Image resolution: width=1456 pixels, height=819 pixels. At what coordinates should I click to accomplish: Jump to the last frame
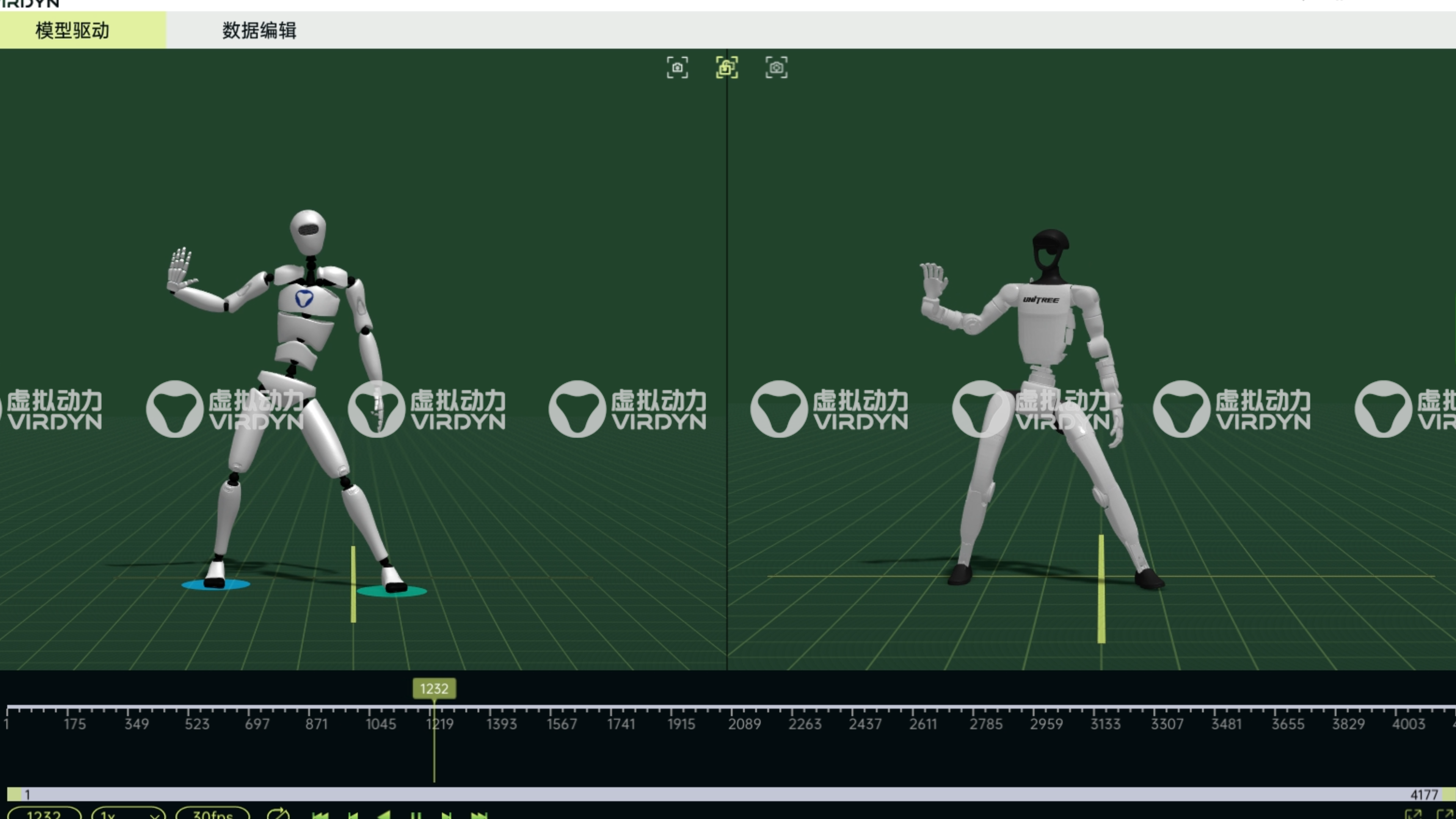[x=479, y=816]
